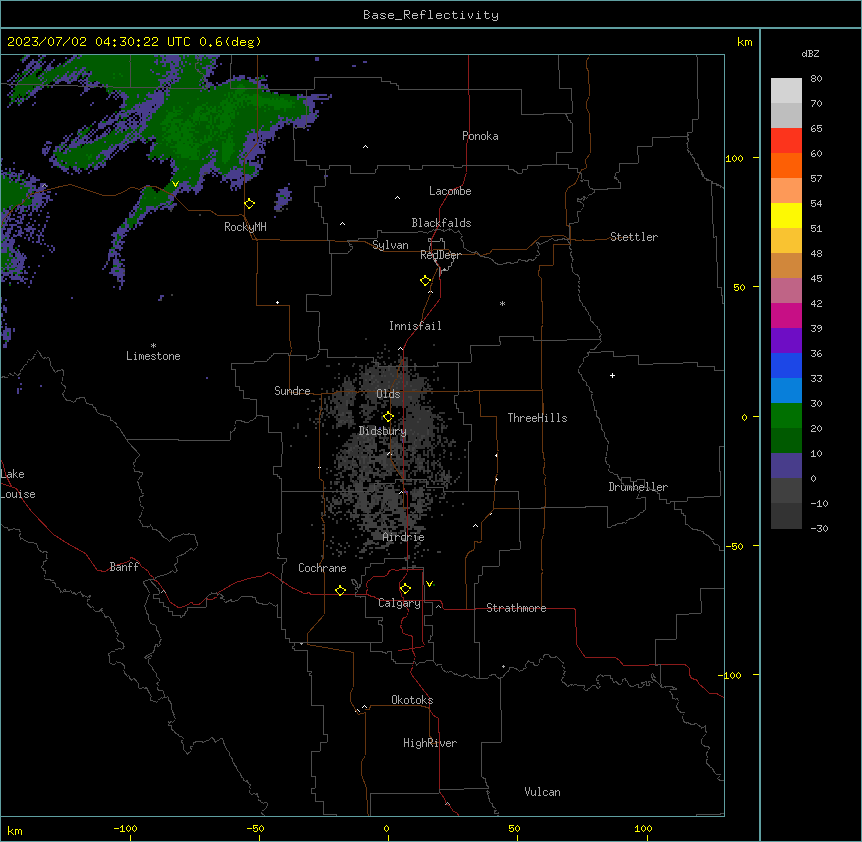862x842 pixels.
Task: Click the Didsbury town label
Action: point(383,431)
